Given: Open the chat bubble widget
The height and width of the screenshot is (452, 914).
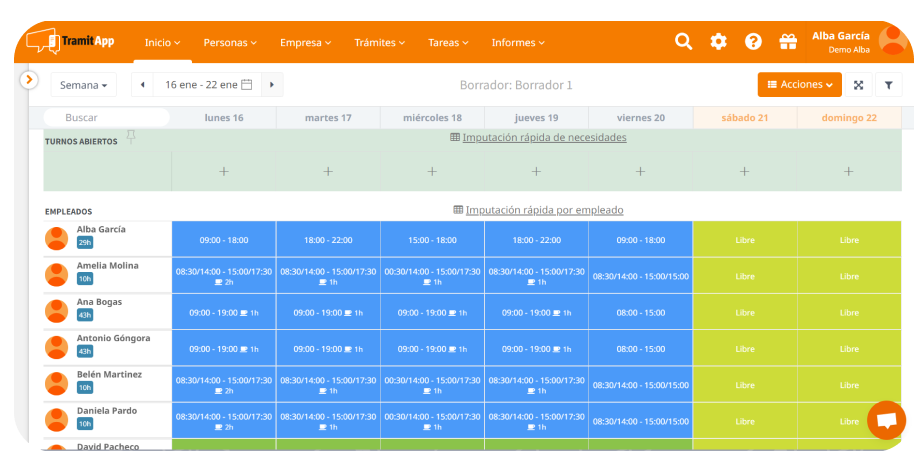Looking at the screenshot, I should click(885, 421).
